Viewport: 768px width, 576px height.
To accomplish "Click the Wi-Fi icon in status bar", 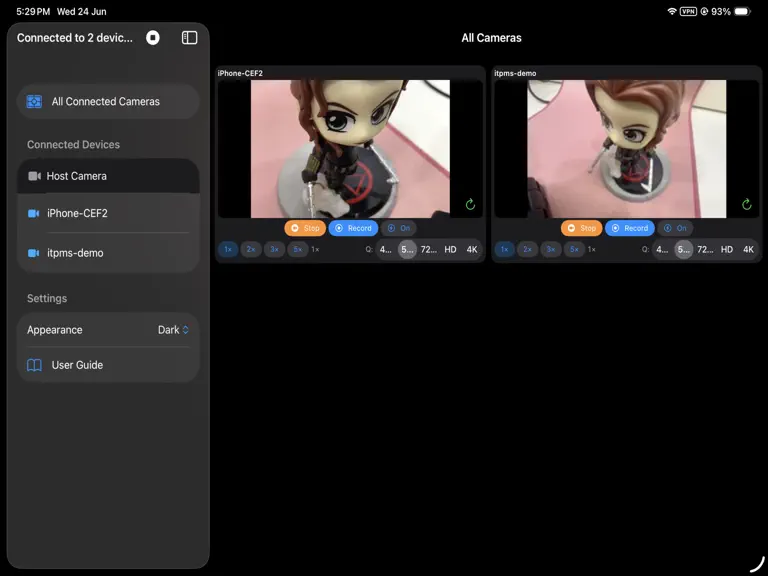I will 672,11.
